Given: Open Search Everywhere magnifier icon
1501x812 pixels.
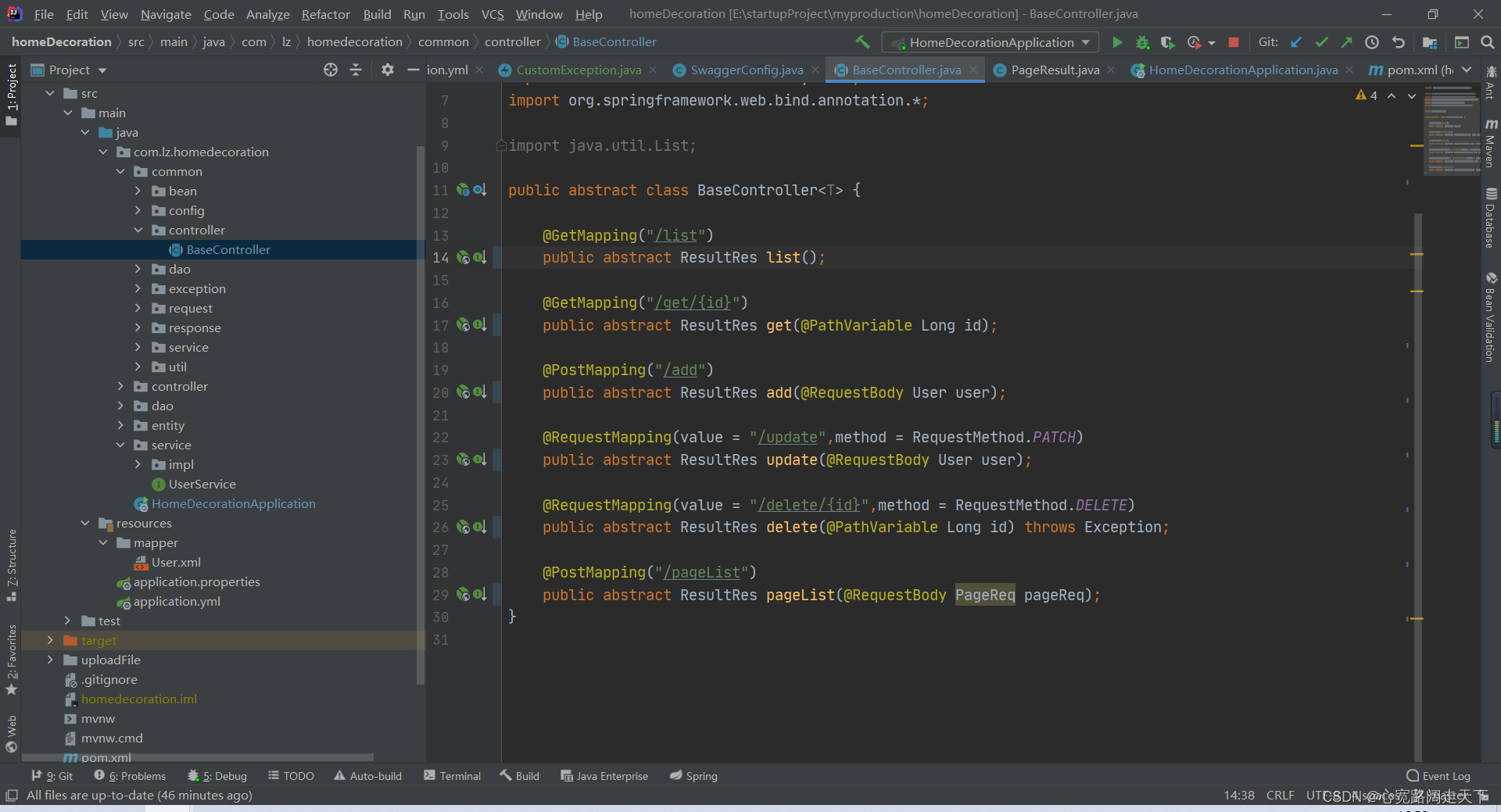Looking at the screenshot, I should (x=1487, y=42).
